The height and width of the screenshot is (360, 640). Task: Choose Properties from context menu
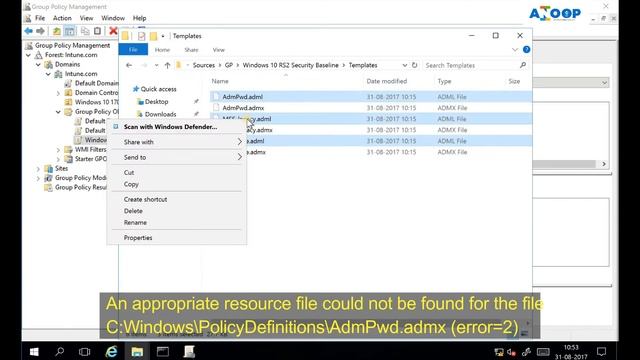[177, 238]
